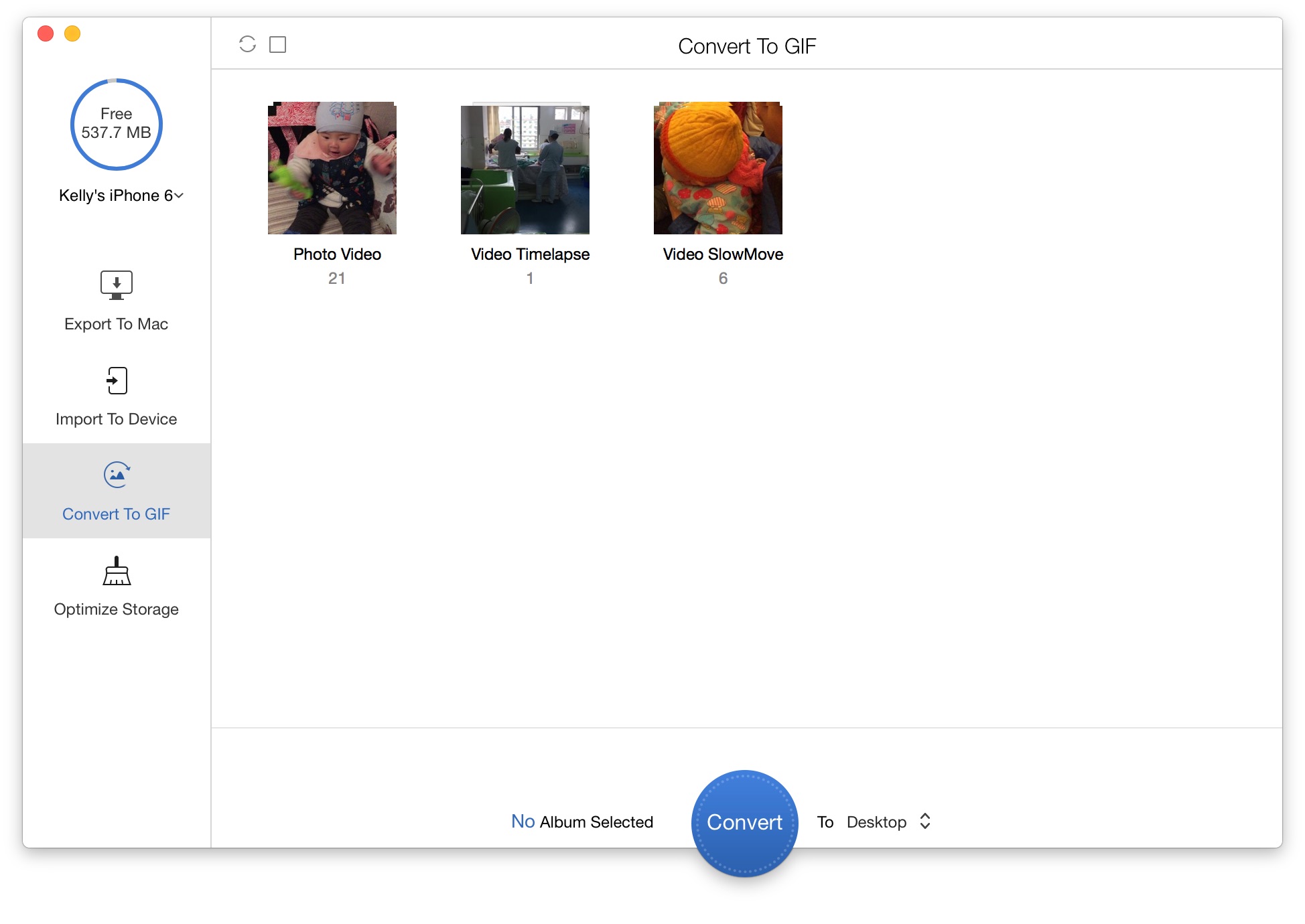Click the No Album Selected status text

(582, 822)
